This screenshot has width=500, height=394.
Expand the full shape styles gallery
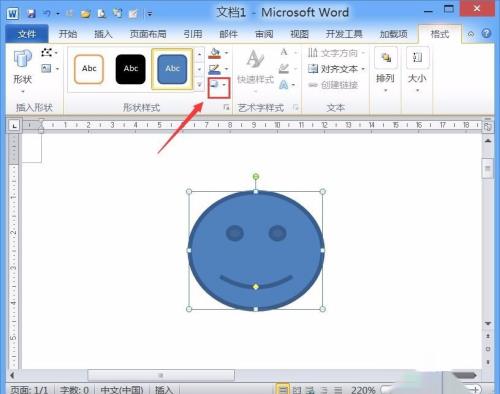click(199, 85)
